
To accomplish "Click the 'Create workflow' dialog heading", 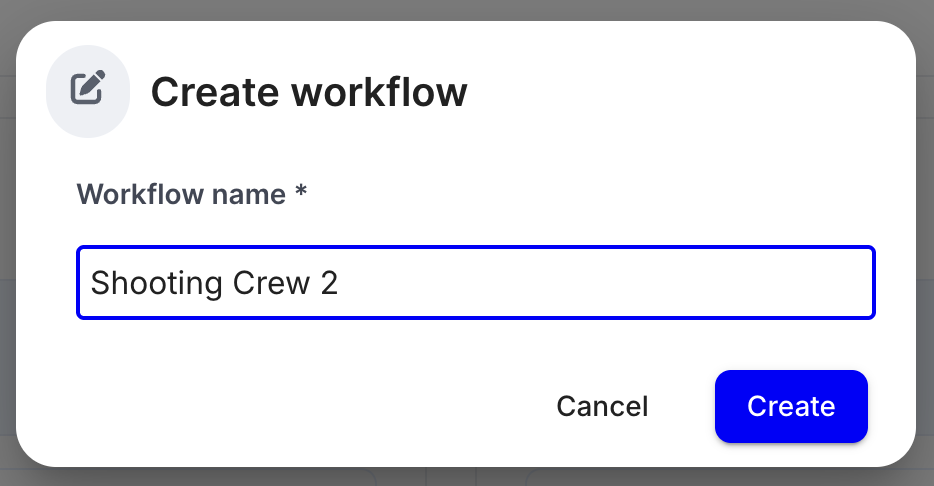I will tap(309, 92).
